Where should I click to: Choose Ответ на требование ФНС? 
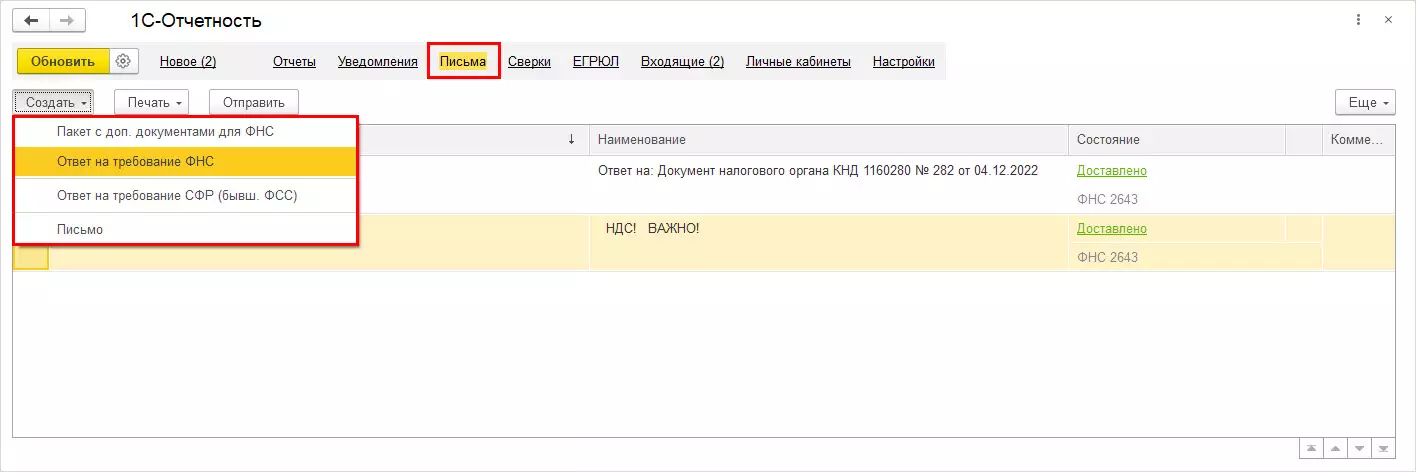click(x=186, y=161)
